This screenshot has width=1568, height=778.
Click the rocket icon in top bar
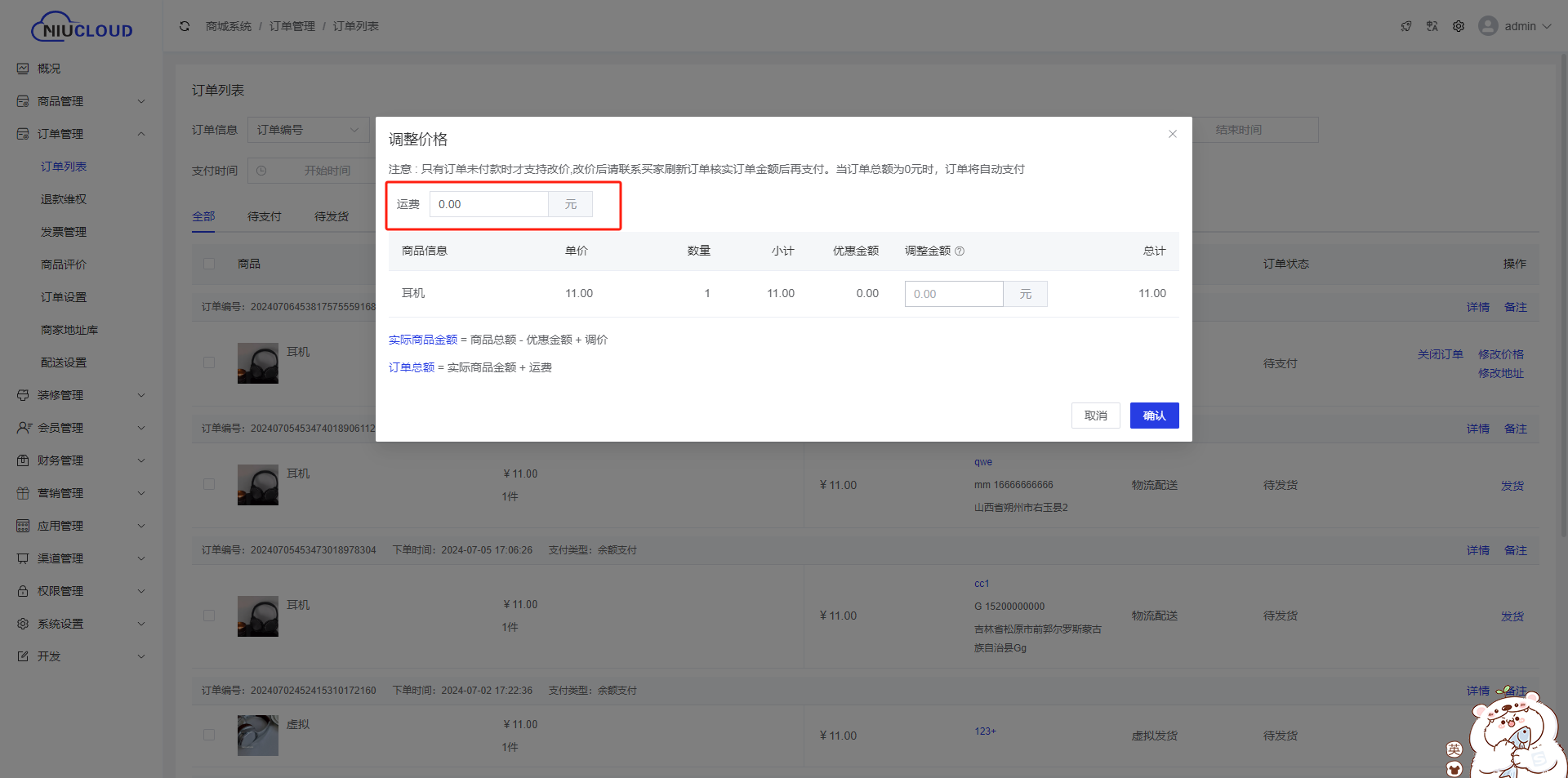pyautogui.click(x=1406, y=26)
